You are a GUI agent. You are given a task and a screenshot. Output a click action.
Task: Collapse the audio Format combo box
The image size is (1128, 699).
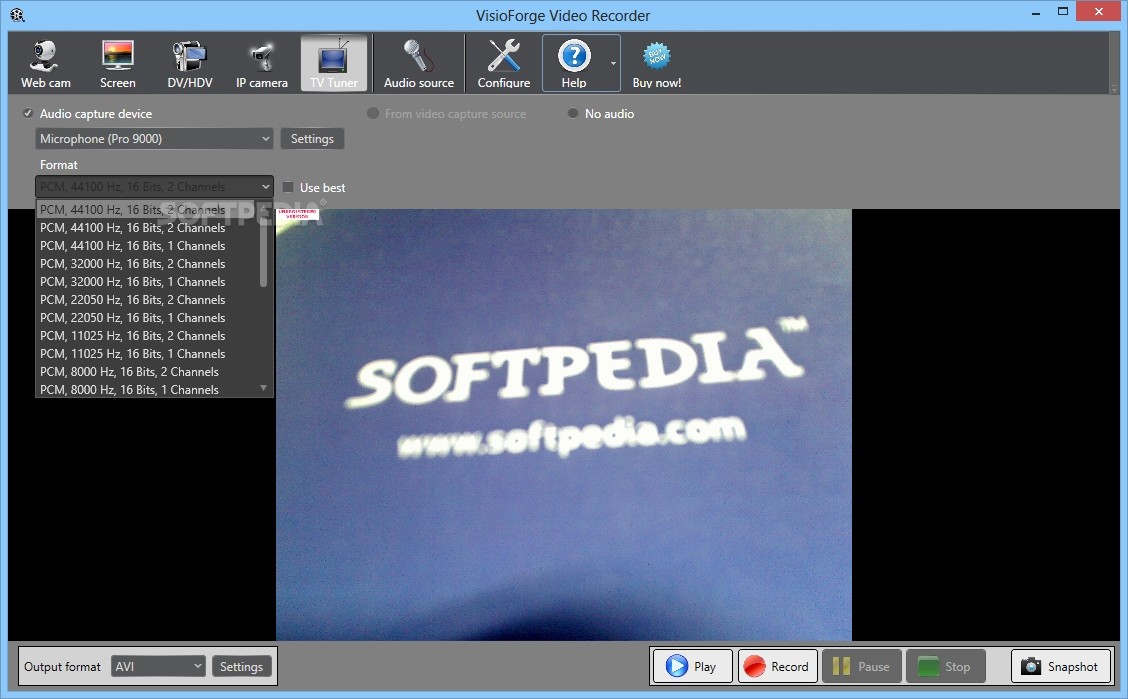pyautogui.click(x=154, y=186)
